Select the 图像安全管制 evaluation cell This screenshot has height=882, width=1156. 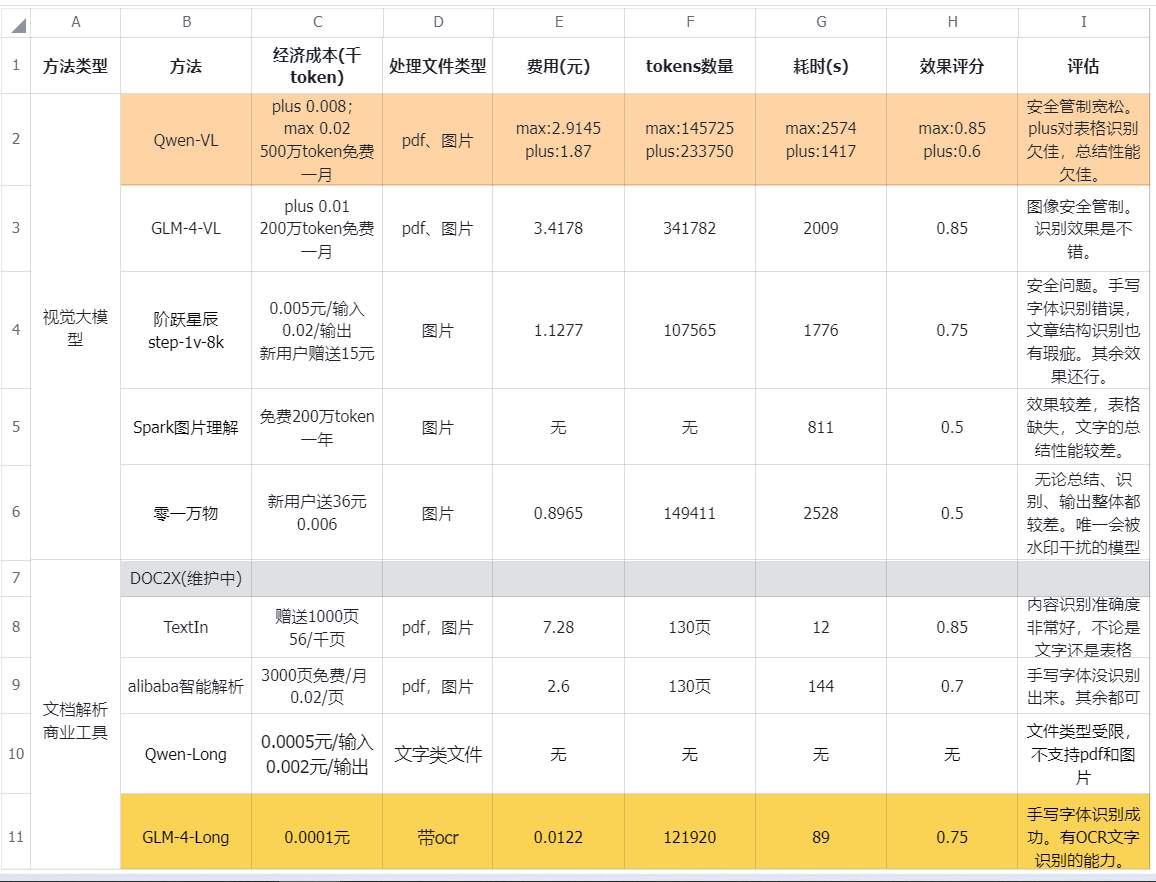[x=1083, y=229]
